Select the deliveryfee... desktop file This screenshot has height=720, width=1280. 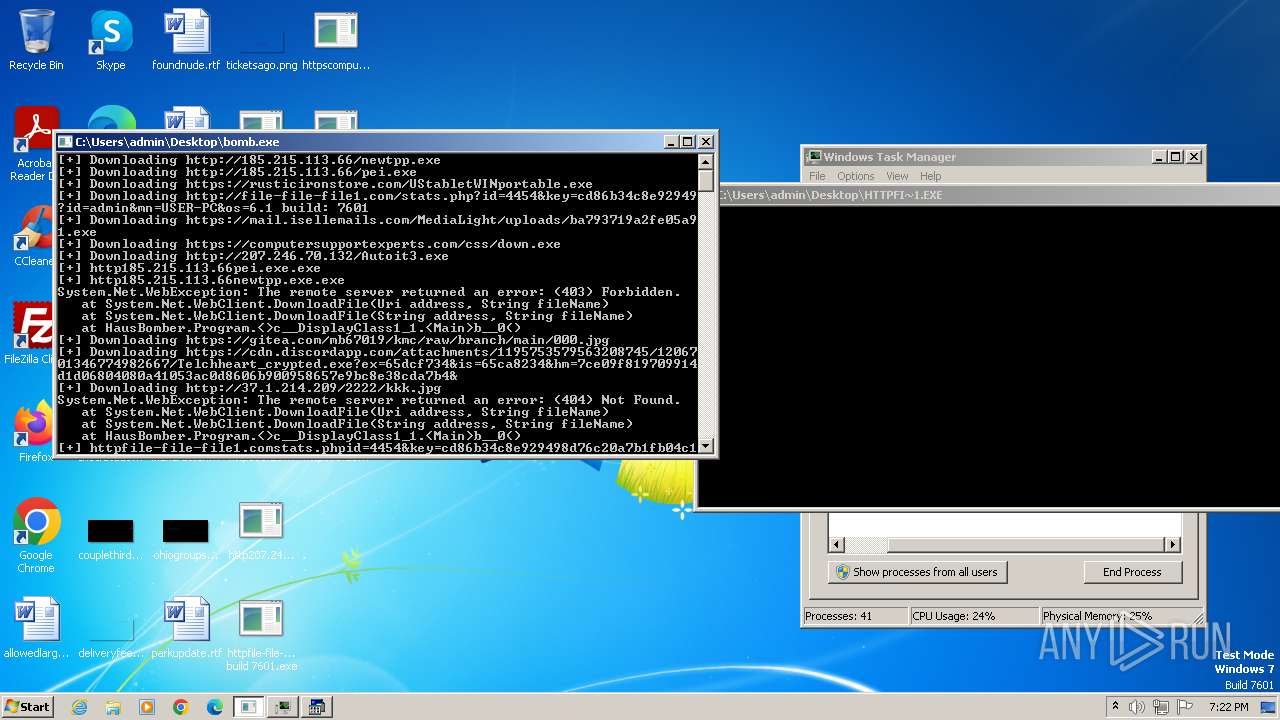coord(110,636)
